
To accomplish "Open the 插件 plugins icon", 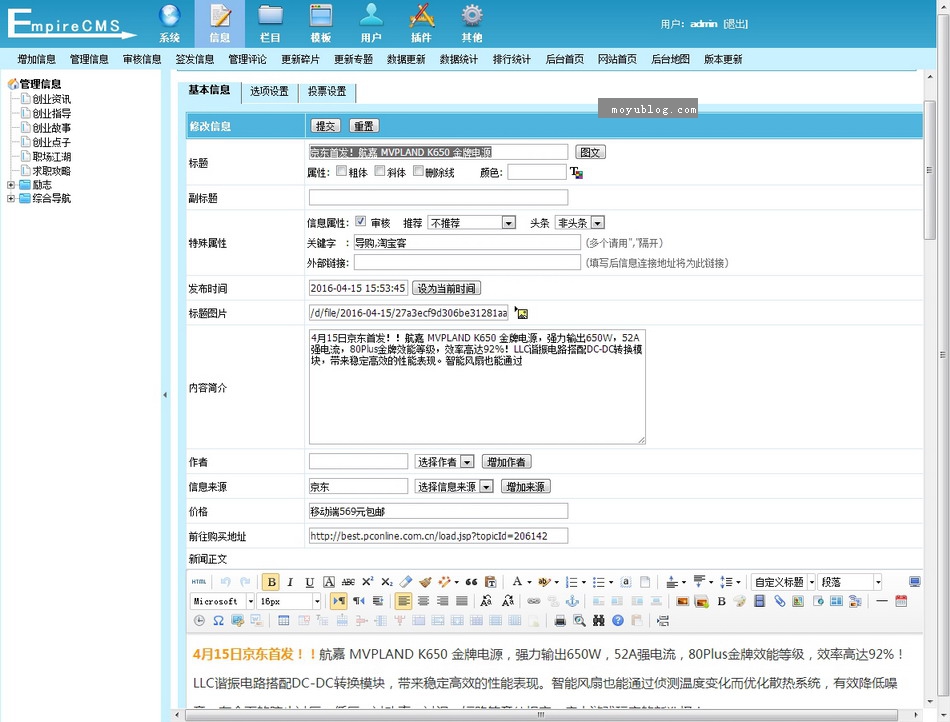I will point(421,24).
